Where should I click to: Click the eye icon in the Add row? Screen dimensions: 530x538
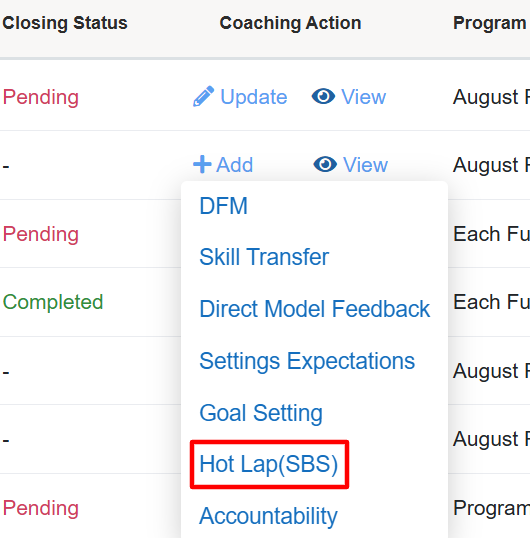pos(325,164)
